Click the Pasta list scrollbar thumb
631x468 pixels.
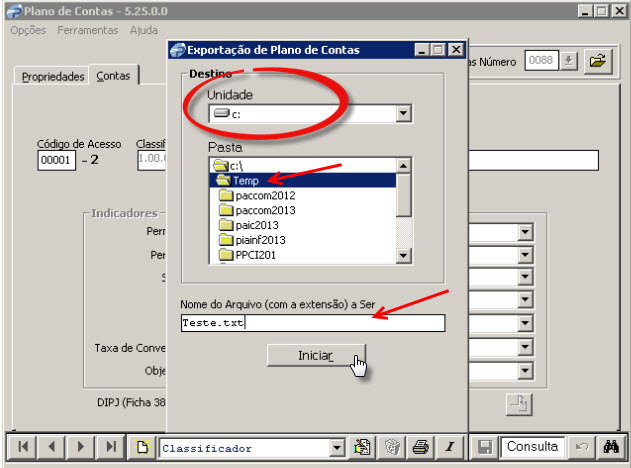click(x=404, y=195)
